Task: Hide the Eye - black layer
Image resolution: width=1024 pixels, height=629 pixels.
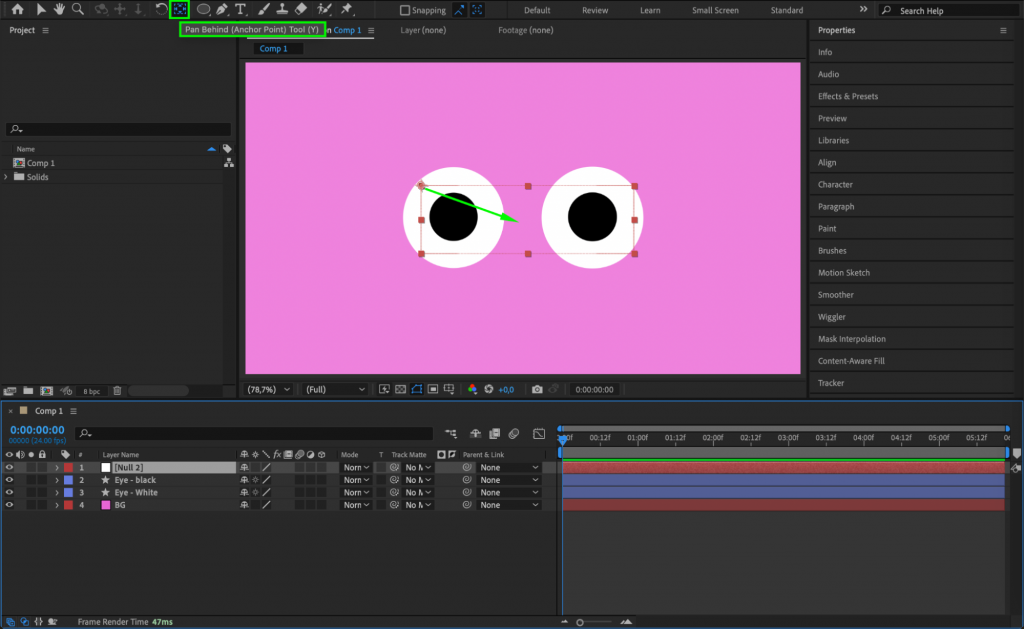Action: coord(9,480)
